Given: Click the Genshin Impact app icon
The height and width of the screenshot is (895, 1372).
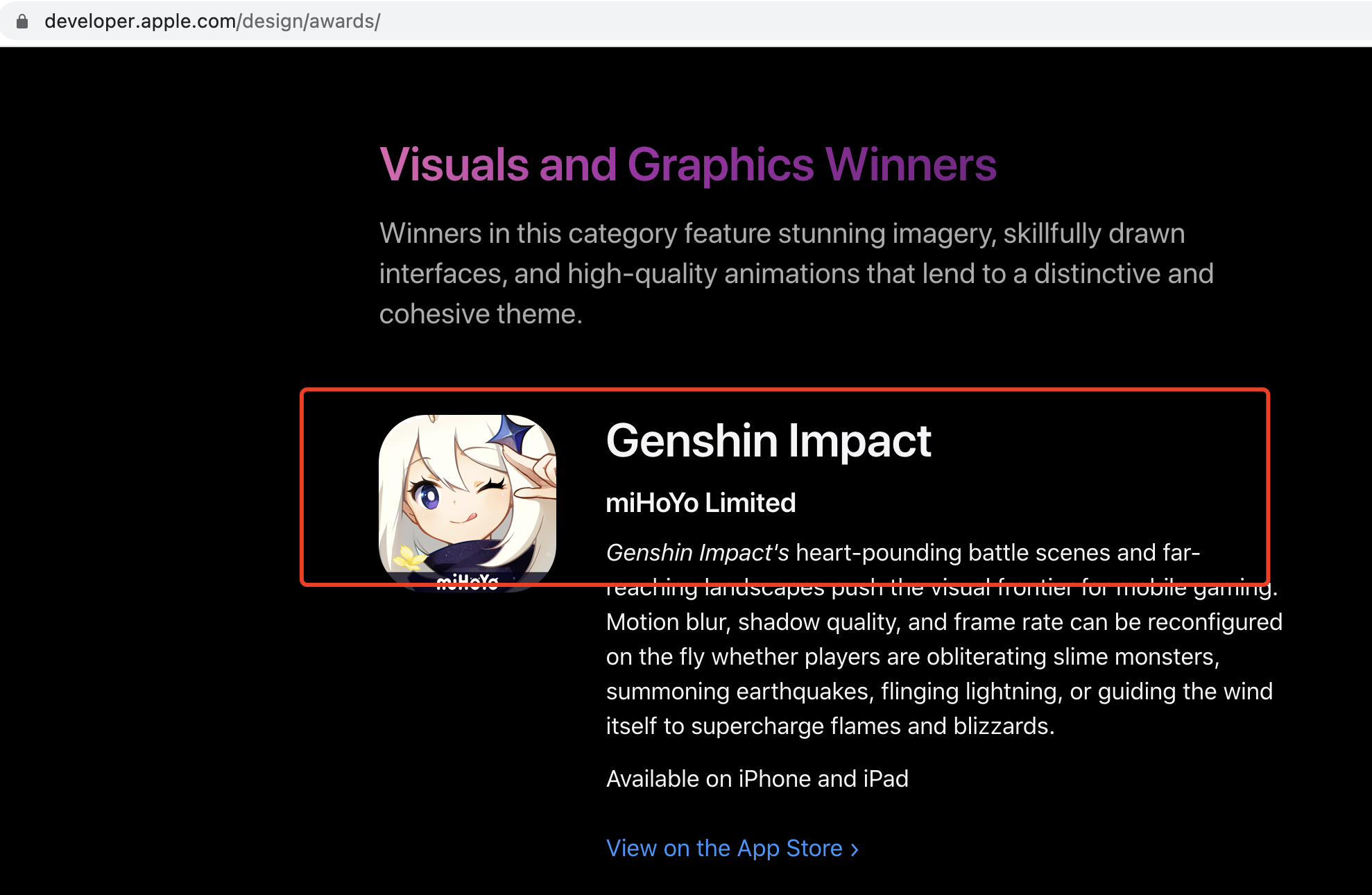Looking at the screenshot, I should tap(468, 504).
